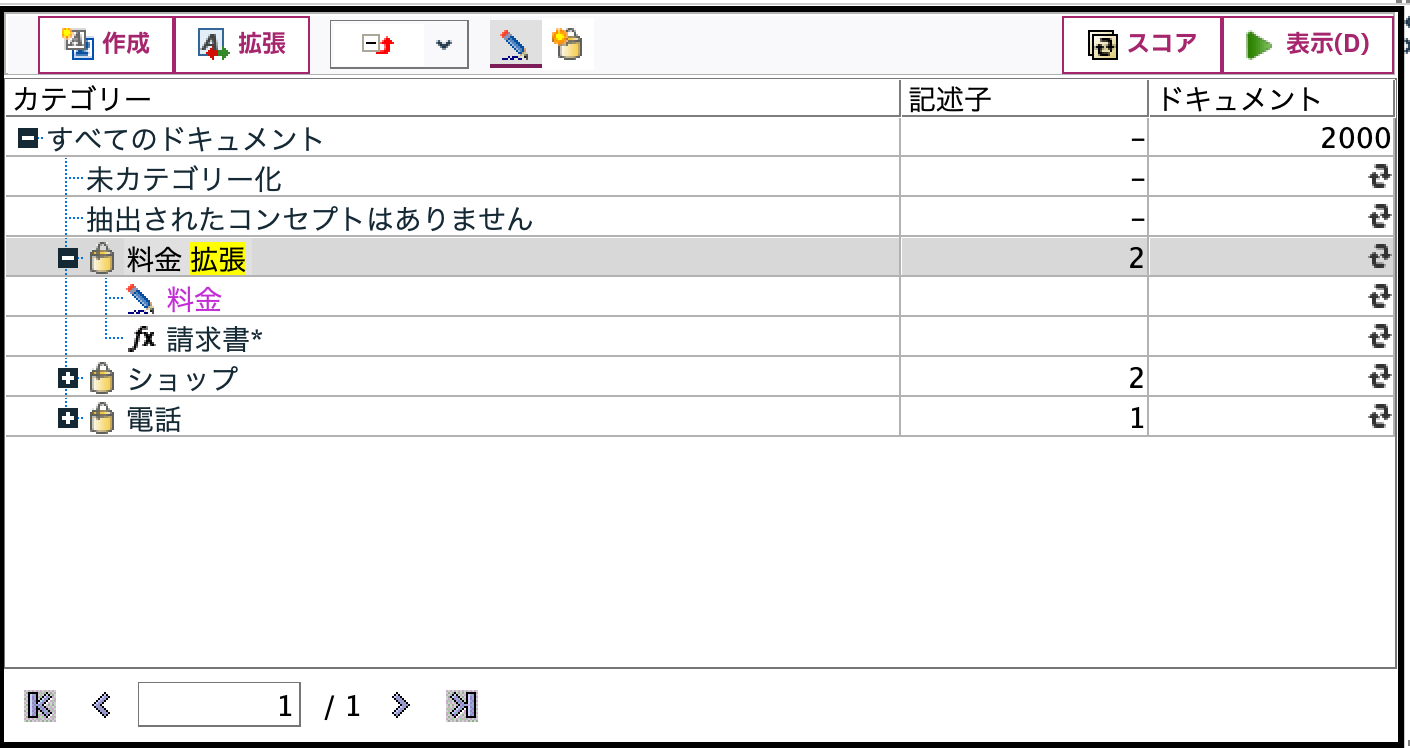Click the green 表示(D) play icon
This screenshot has width=1410, height=748.
tap(1259, 42)
